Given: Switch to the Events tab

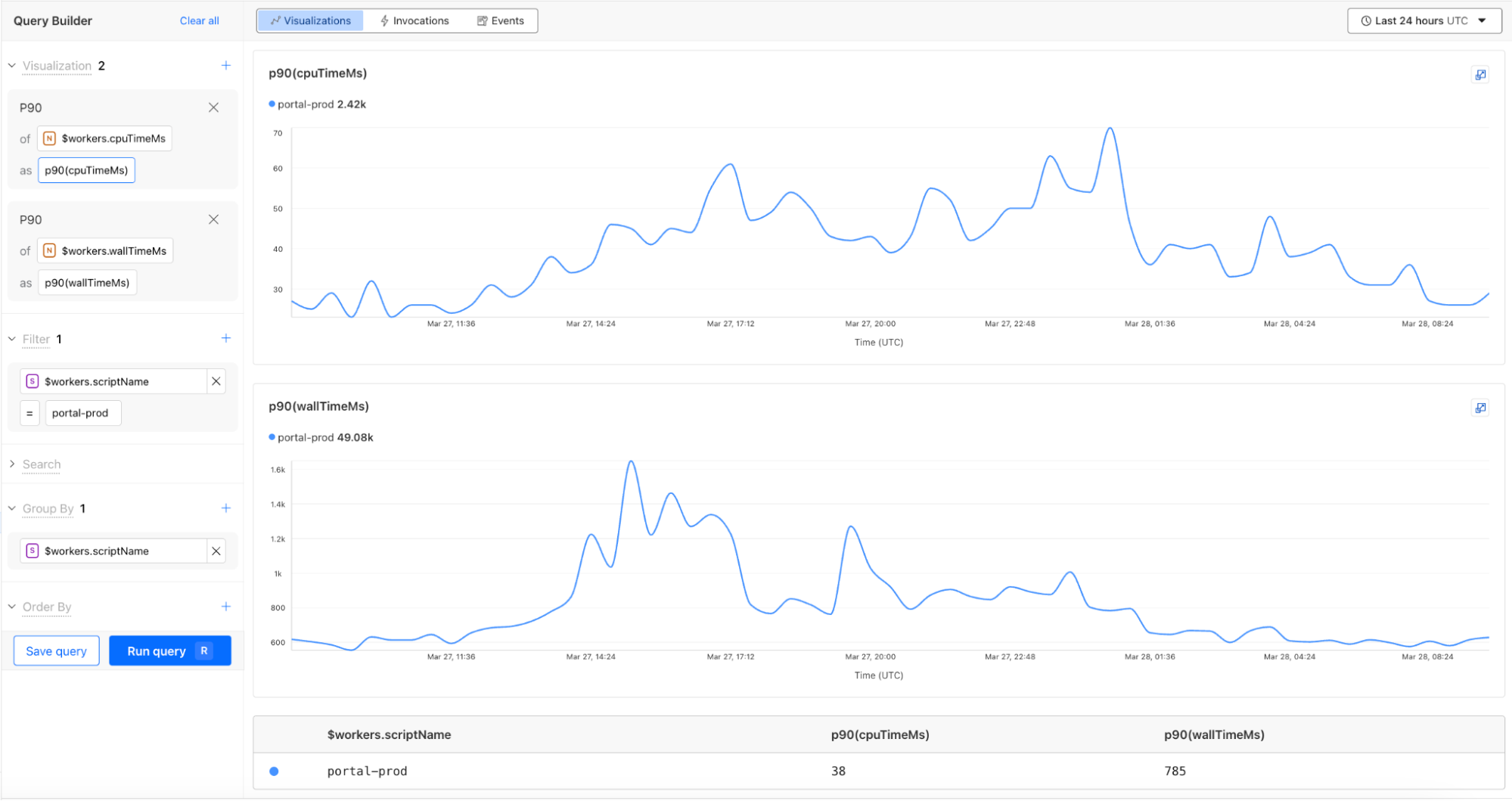Looking at the screenshot, I should coord(500,20).
